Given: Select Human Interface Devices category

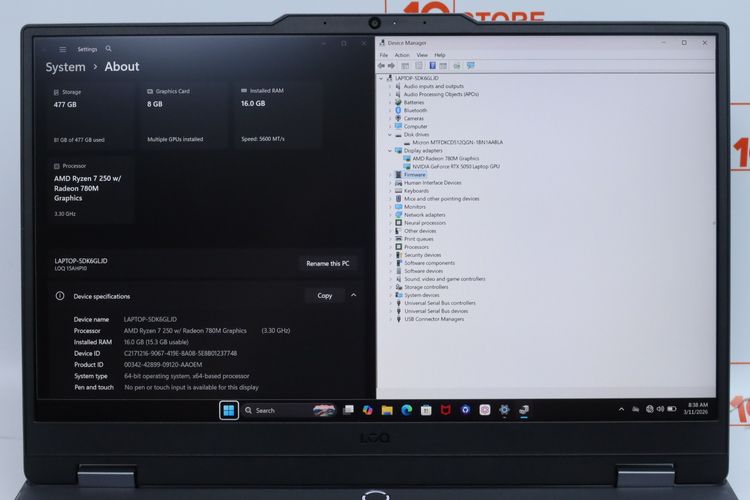Looking at the screenshot, I should (432, 183).
